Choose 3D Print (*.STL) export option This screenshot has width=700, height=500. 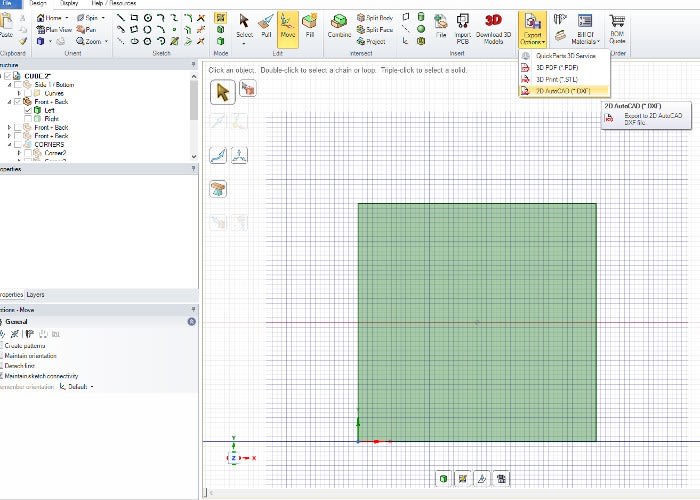564,79
